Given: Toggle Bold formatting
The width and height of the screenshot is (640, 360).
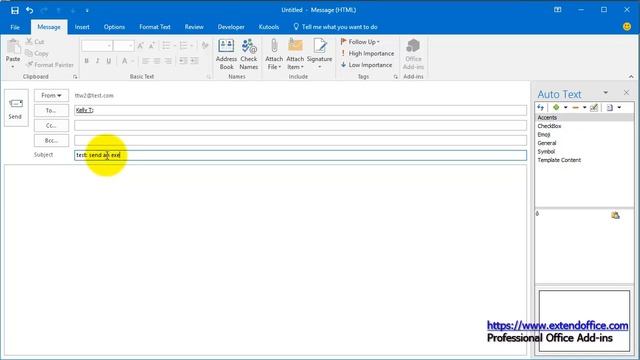Looking at the screenshot, I should coord(87,61).
